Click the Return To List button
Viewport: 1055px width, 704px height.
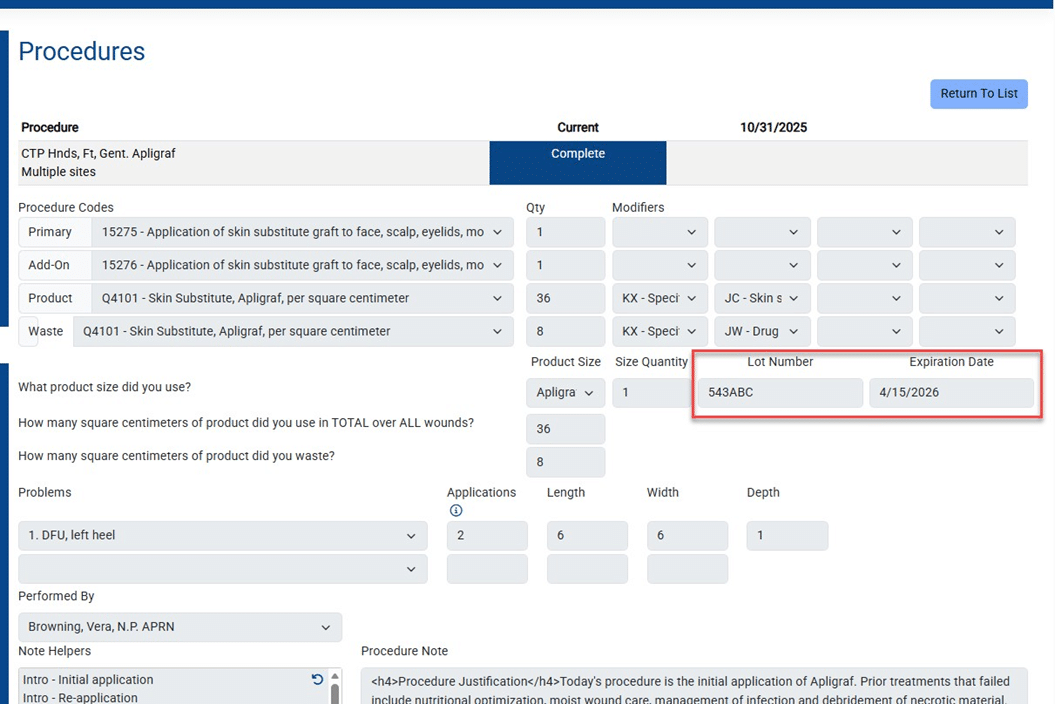(x=978, y=94)
